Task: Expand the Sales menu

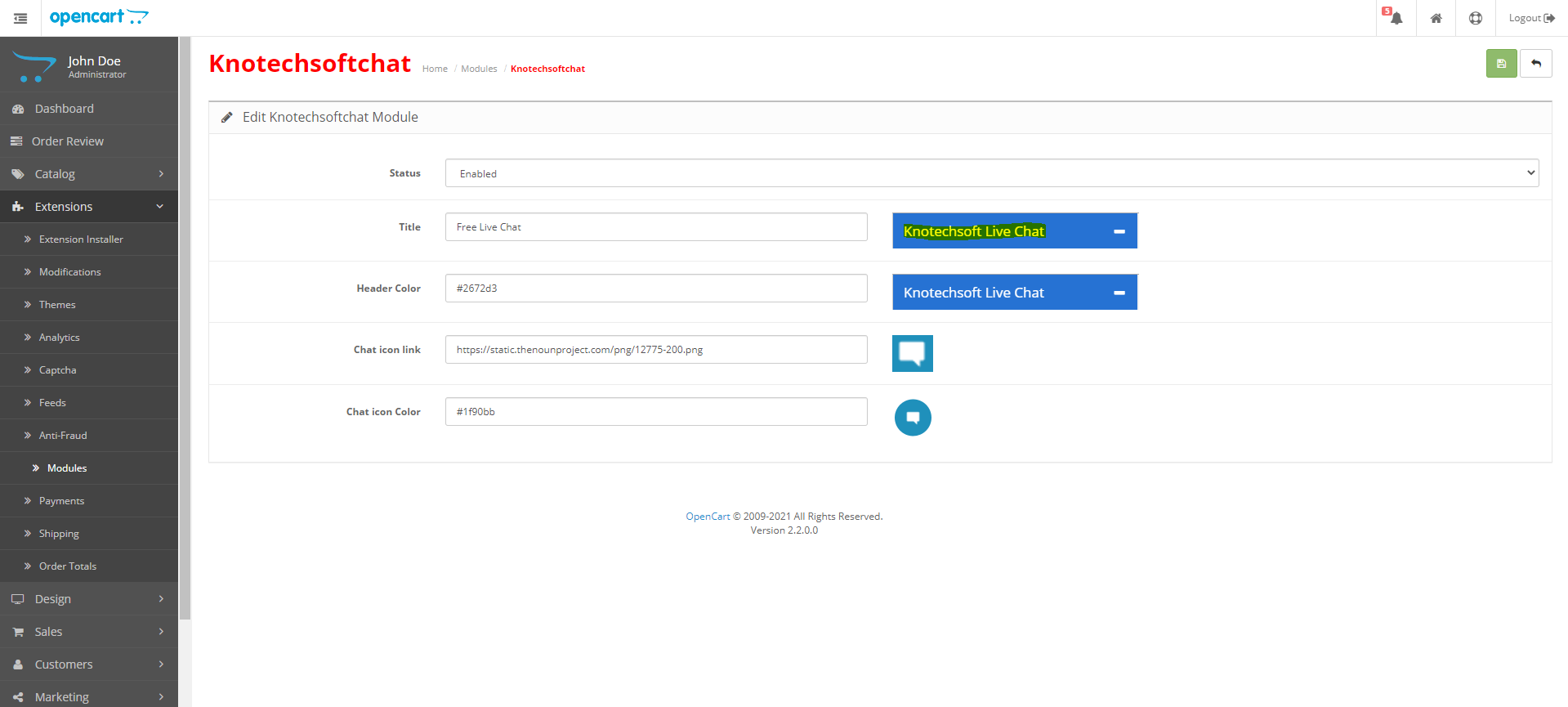Action: [89, 632]
